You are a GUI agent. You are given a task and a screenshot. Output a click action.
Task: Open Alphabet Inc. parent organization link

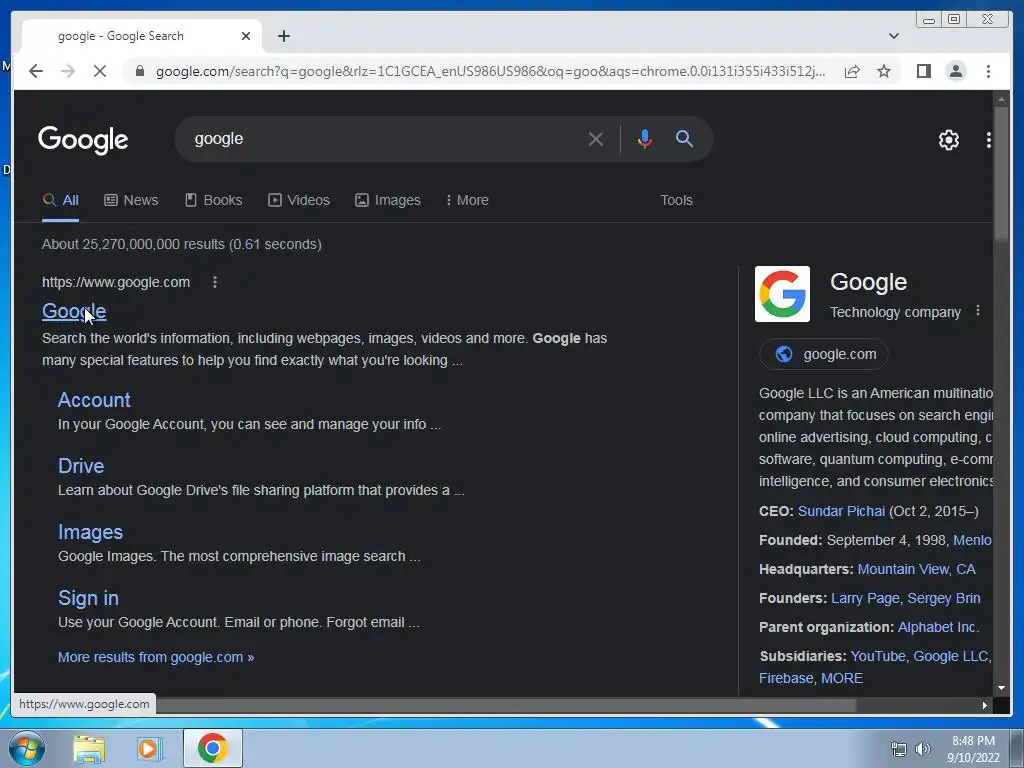pyautogui.click(x=938, y=628)
